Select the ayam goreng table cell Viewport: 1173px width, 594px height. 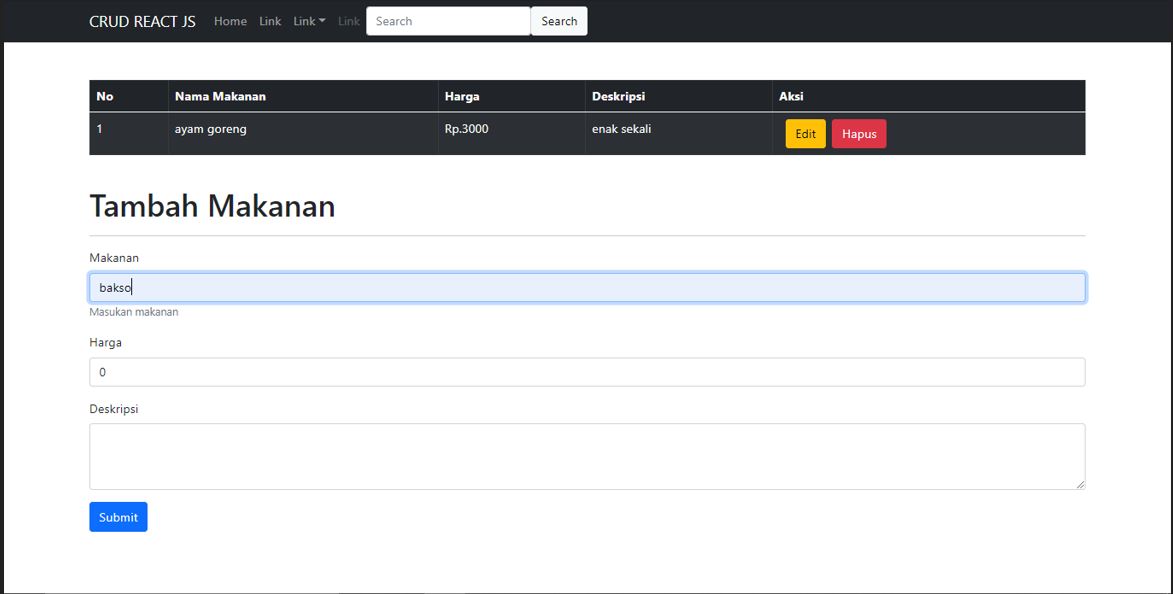click(211, 129)
